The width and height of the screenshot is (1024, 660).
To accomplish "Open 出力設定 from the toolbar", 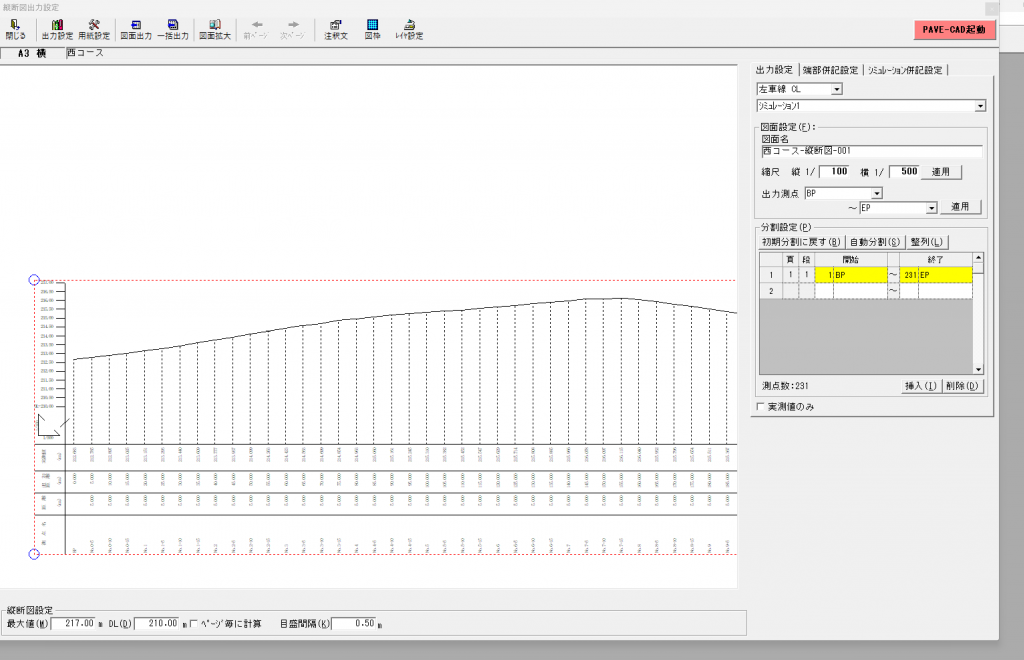I will click(x=57, y=29).
